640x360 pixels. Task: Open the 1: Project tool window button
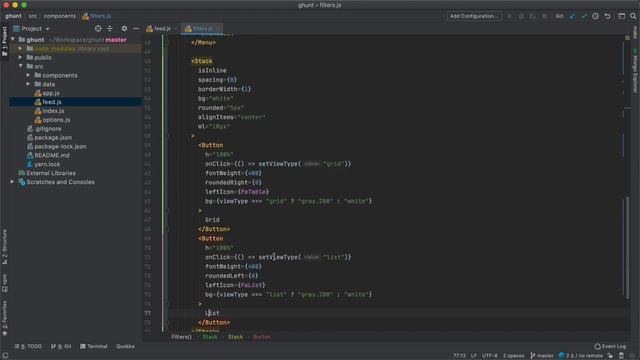(4, 42)
